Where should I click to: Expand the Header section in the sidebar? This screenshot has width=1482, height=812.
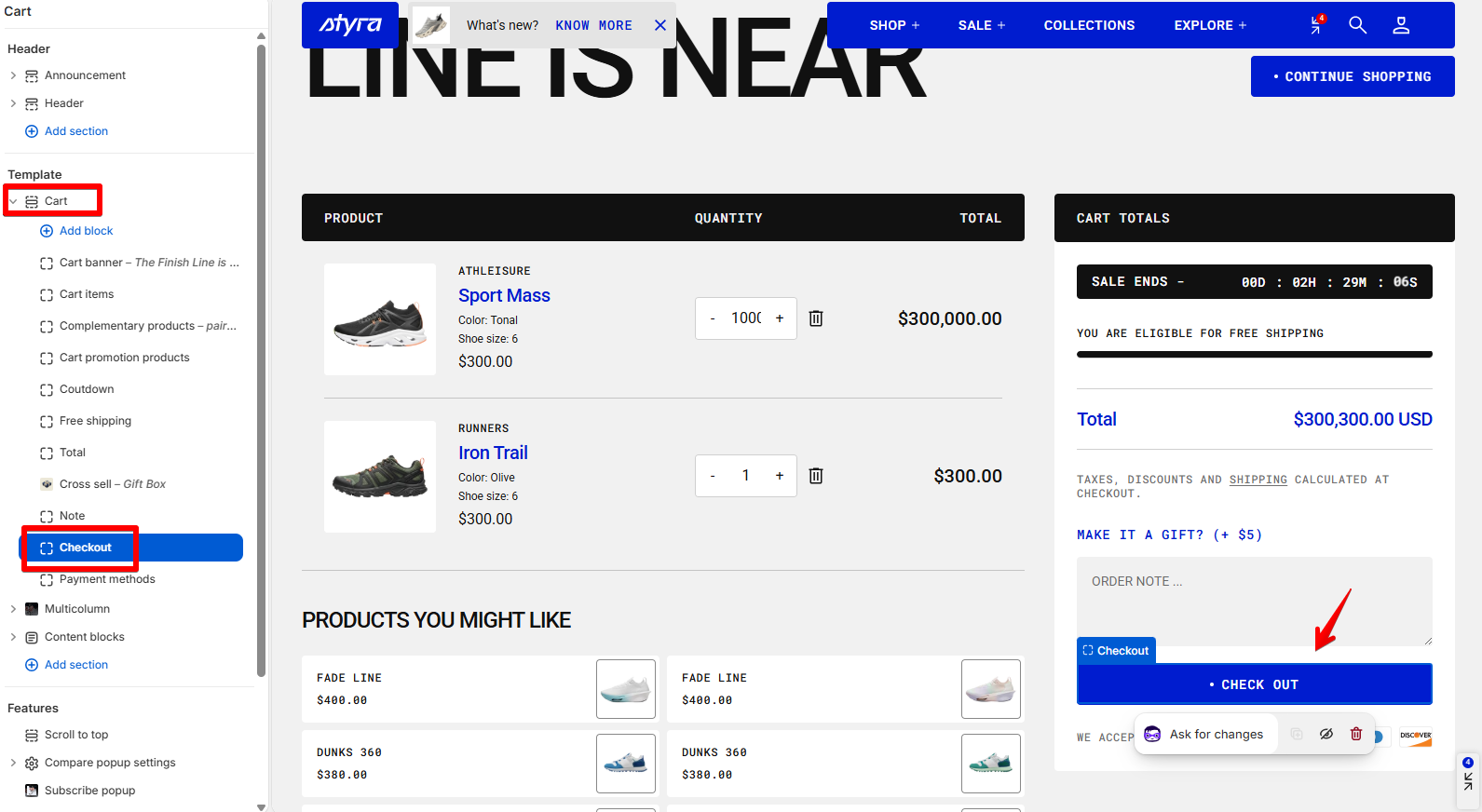pyautogui.click(x=13, y=103)
